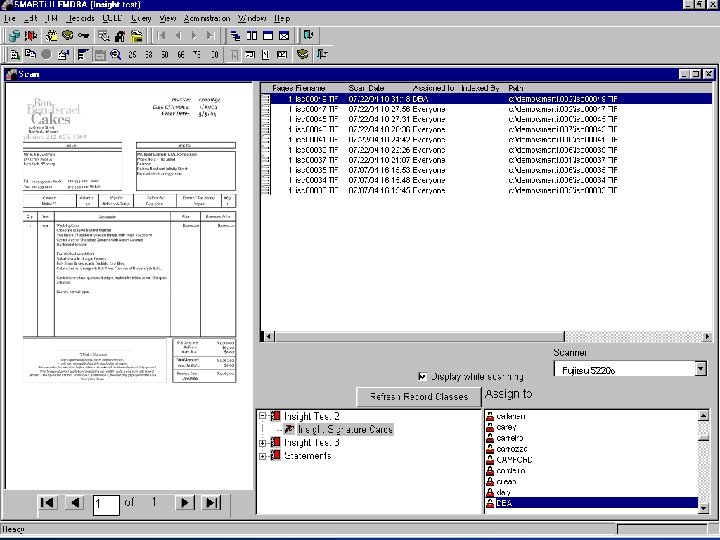Image resolution: width=720 pixels, height=540 pixels.
Task: Open the yellow folder toolbar icon
Action: 136,35
